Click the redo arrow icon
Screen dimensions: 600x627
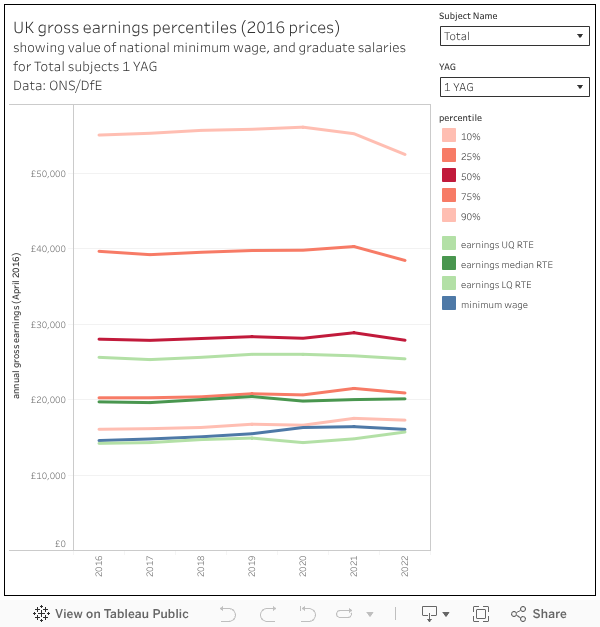(267, 614)
